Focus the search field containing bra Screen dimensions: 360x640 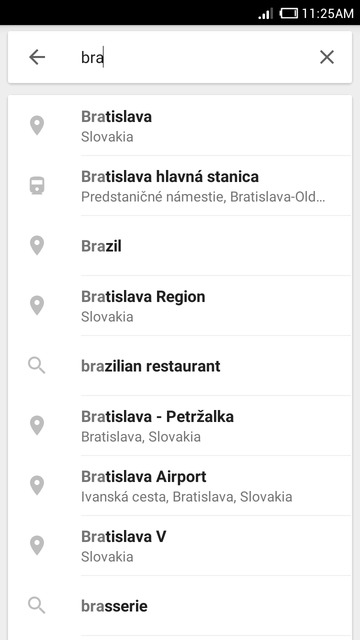pos(190,58)
